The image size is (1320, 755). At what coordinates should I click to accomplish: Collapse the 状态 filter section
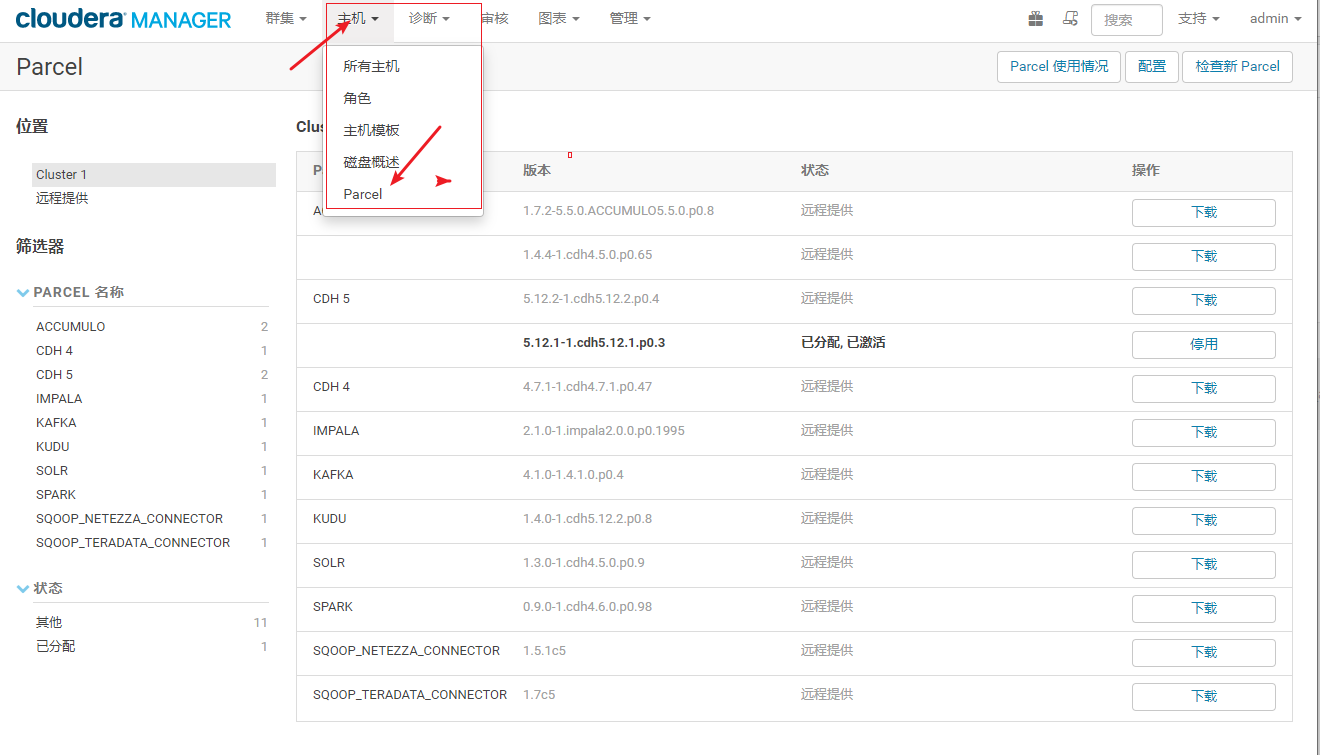point(24,588)
